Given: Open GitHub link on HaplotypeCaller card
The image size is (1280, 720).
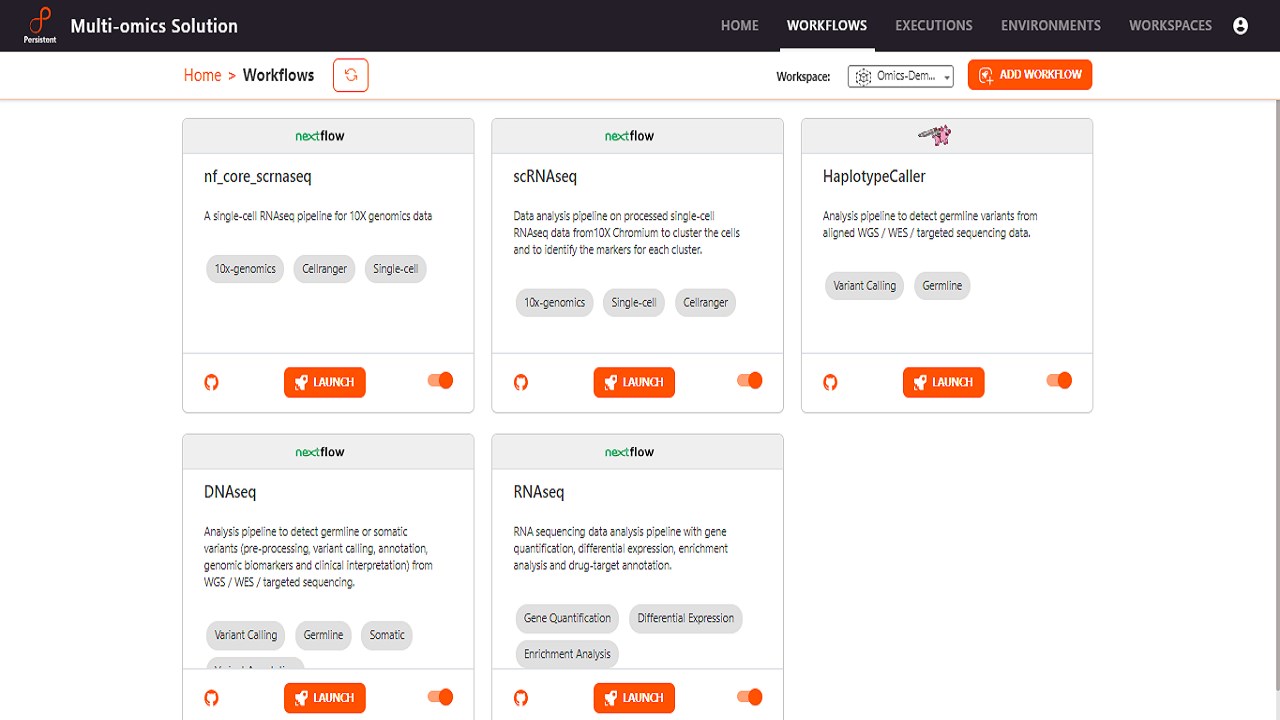Looking at the screenshot, I should coord(830,382).
